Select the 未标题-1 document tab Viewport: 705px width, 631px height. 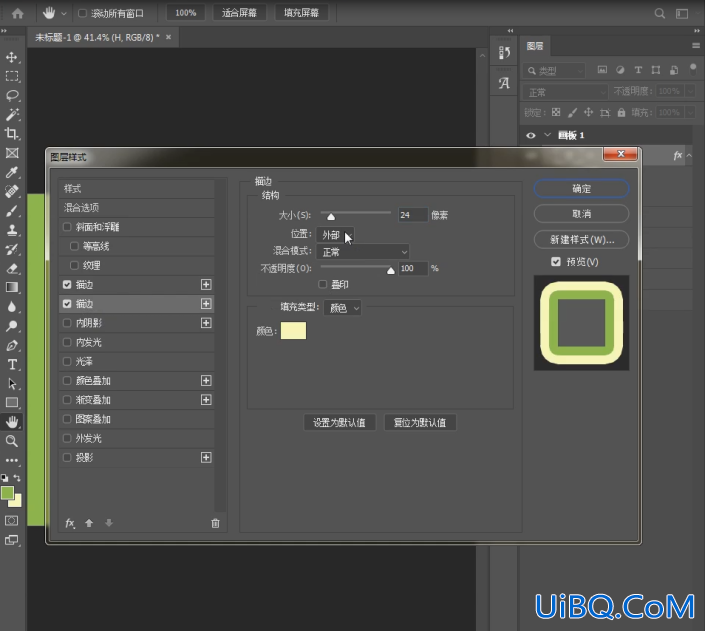(97, 37)
